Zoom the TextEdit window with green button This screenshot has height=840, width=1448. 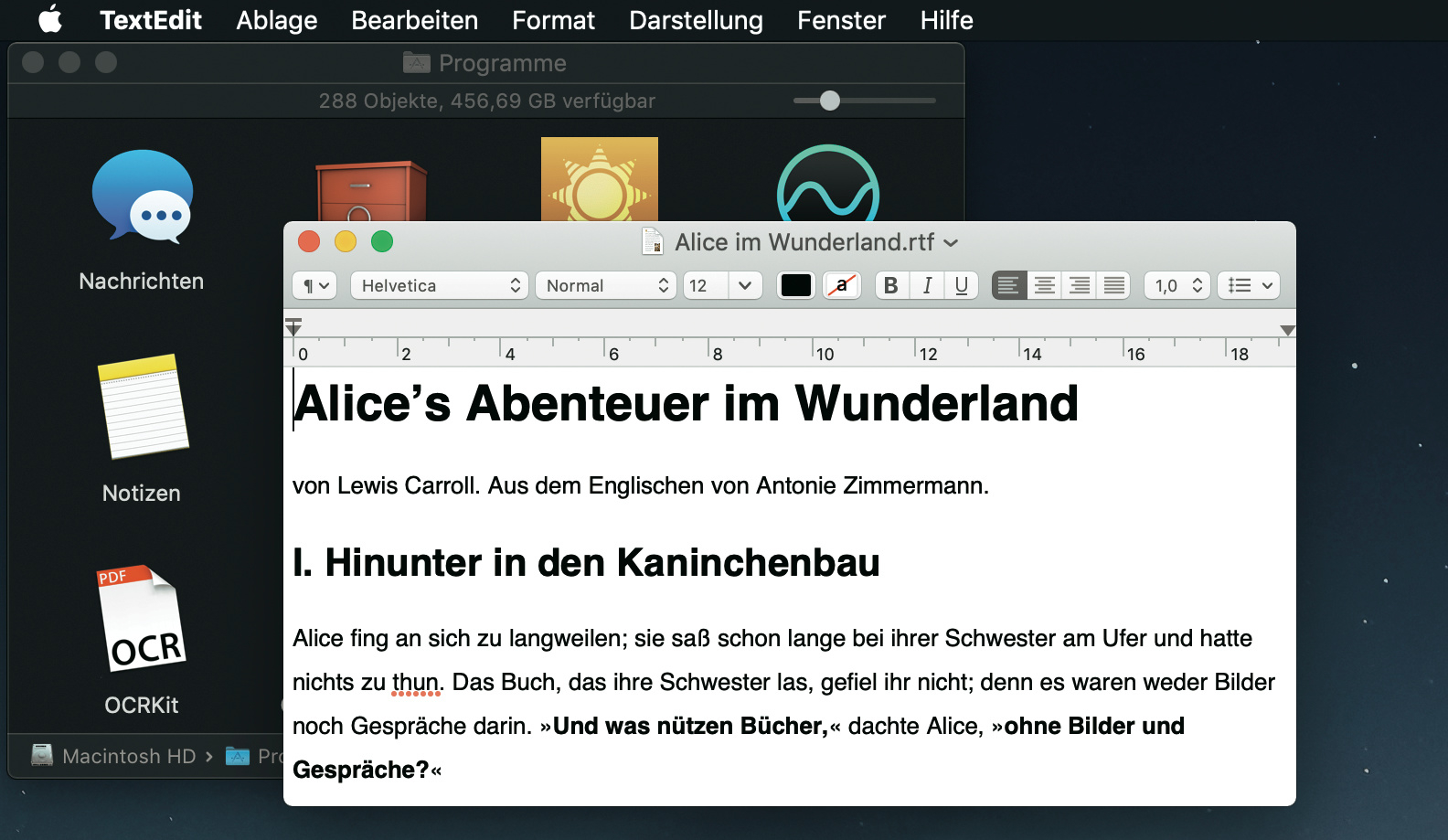[382, 241]
